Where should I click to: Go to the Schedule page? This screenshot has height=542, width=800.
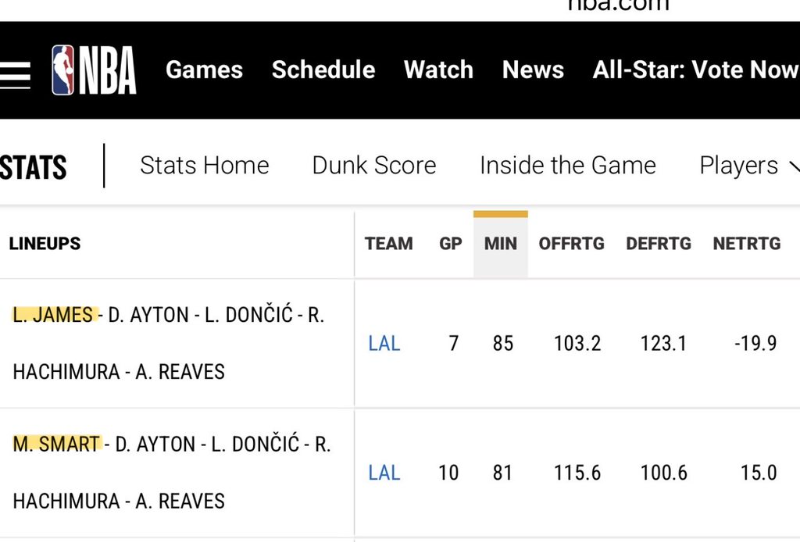click(323, 70)
